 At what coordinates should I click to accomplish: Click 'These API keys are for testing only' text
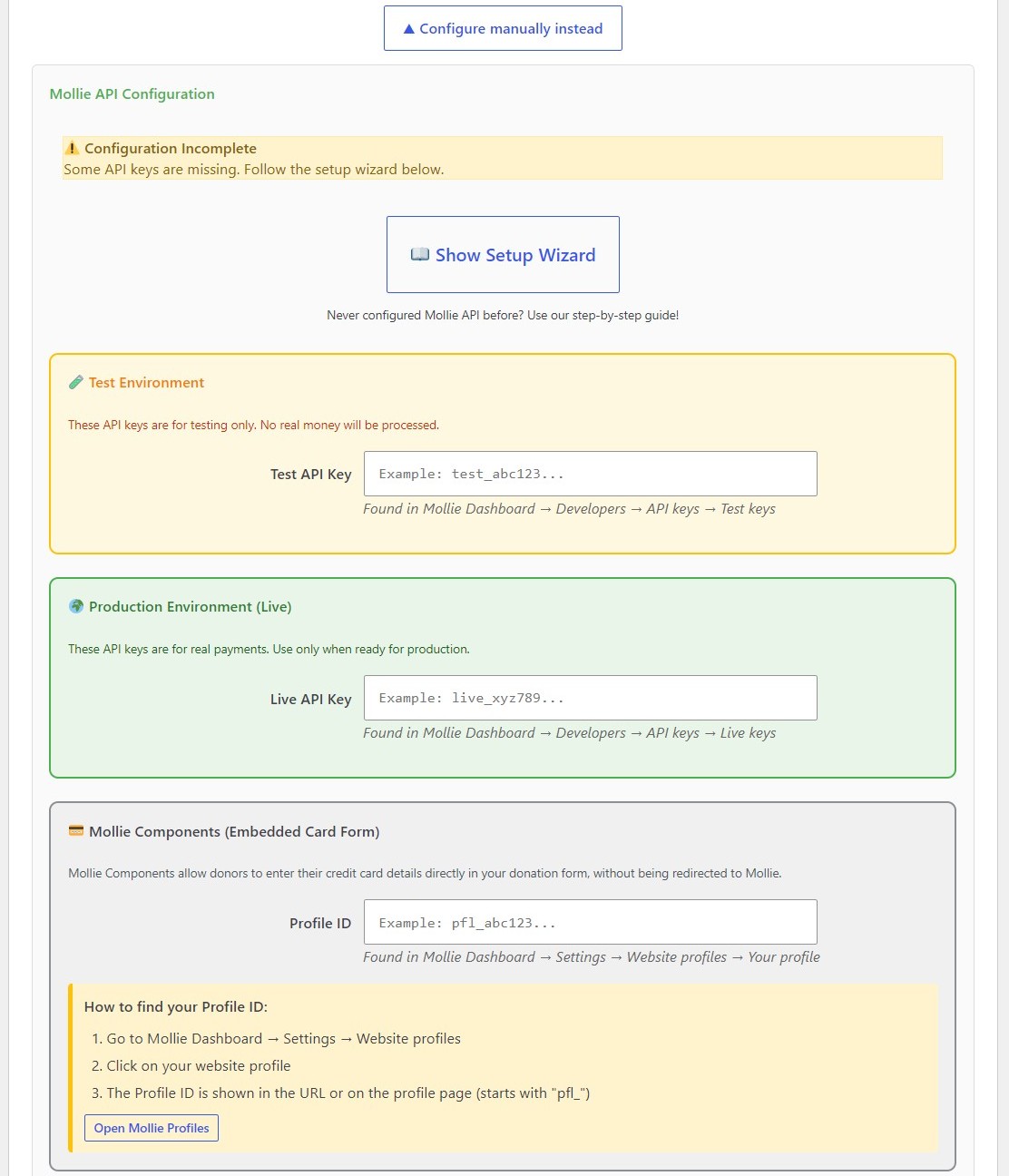[254, 425]
